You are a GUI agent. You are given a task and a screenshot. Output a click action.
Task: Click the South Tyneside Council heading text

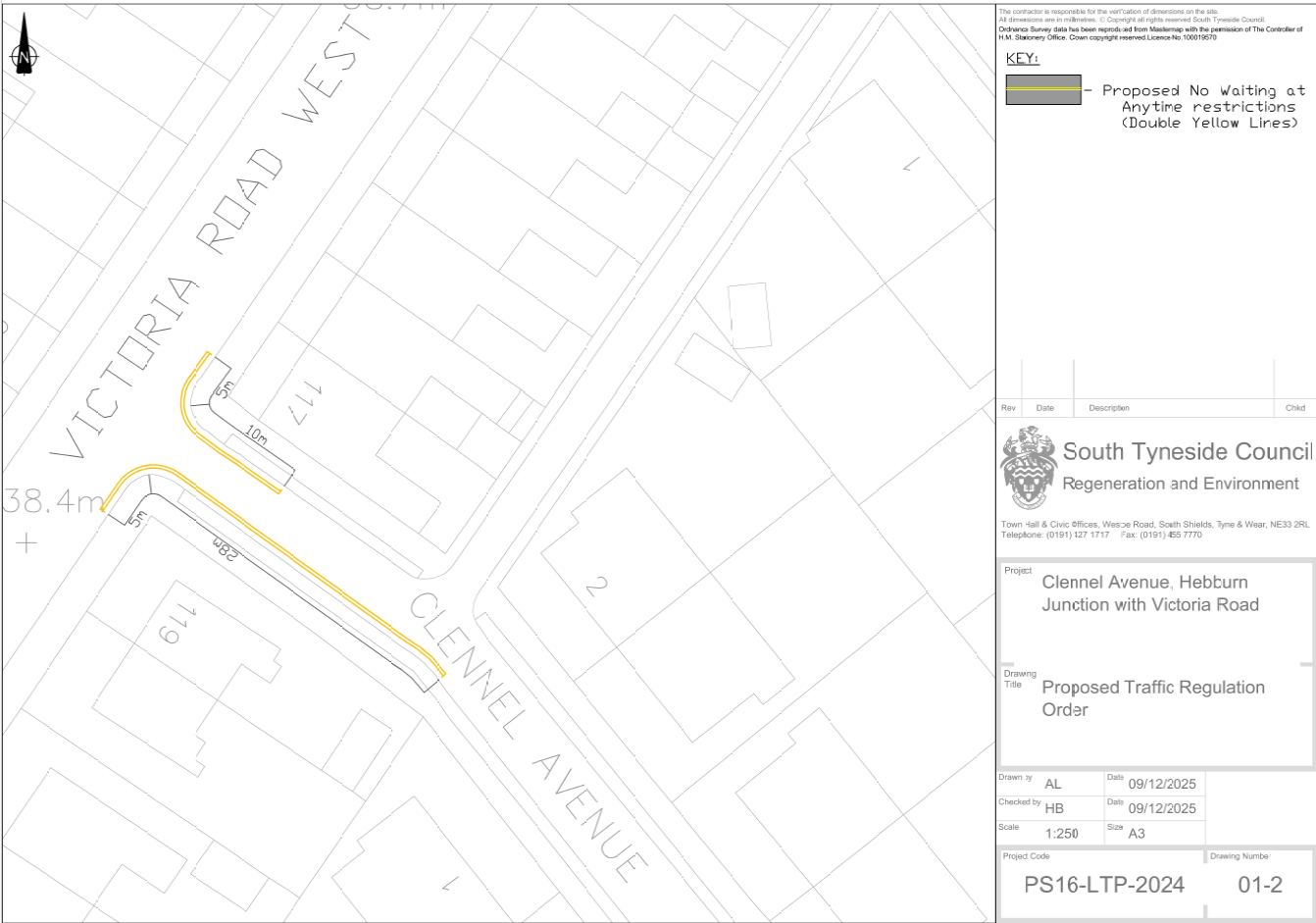[1187, 452]
